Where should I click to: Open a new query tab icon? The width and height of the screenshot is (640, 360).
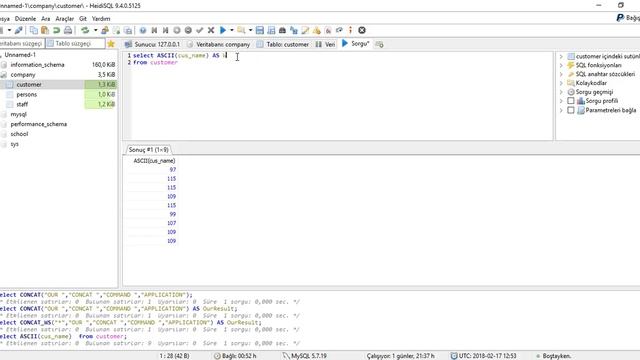[379, 44]
